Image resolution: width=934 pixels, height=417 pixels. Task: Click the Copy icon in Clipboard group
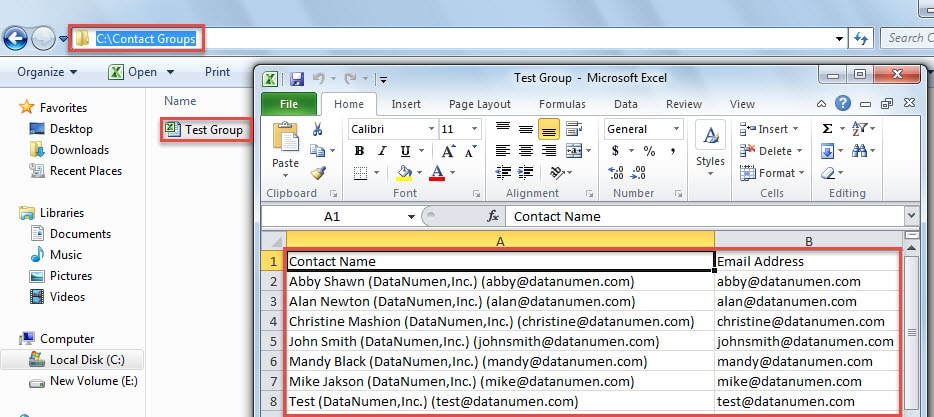[x=317, y=151]
